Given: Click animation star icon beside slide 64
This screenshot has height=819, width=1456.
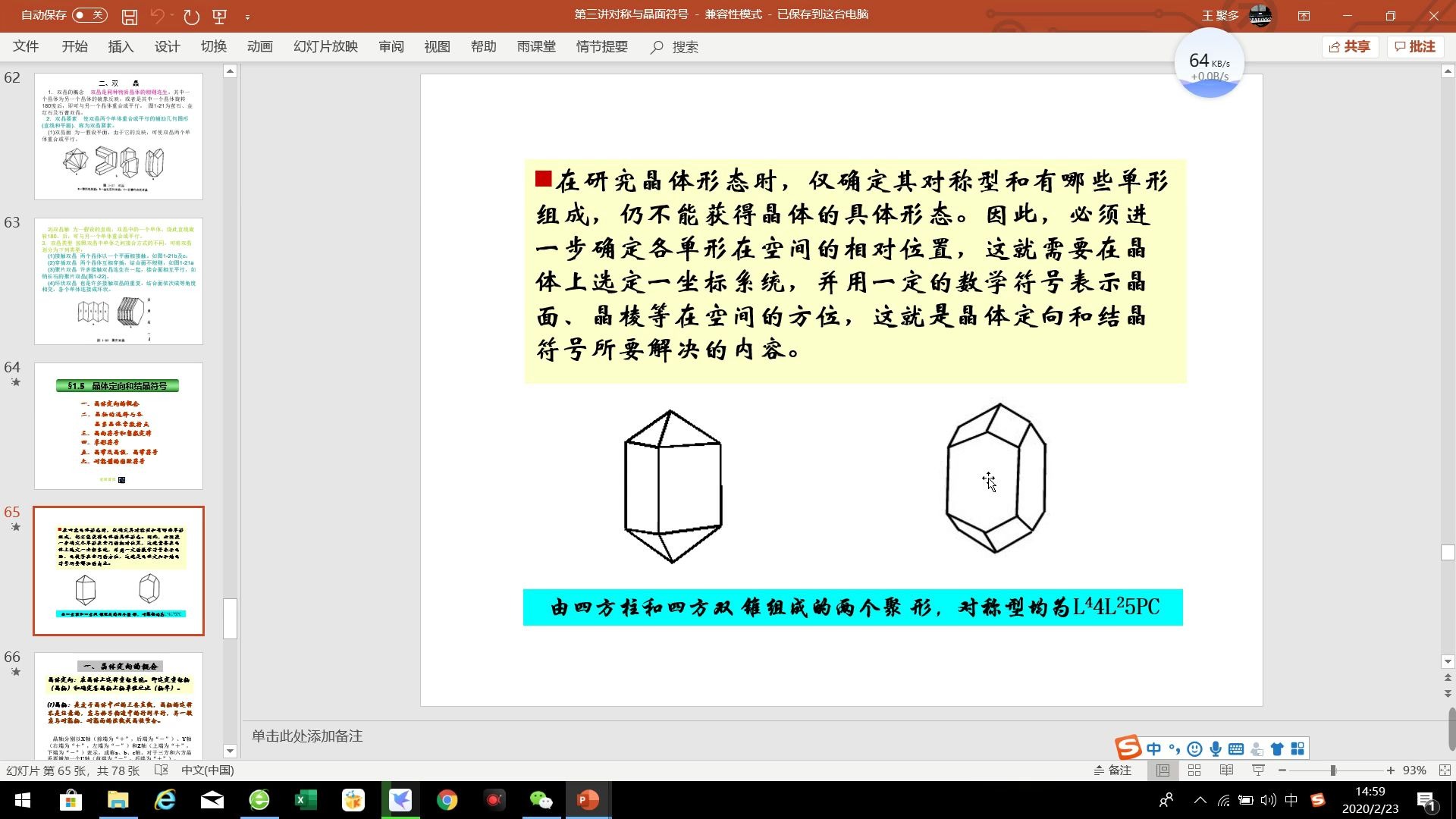Looking at the screenshot, I should tap(15, 382).
